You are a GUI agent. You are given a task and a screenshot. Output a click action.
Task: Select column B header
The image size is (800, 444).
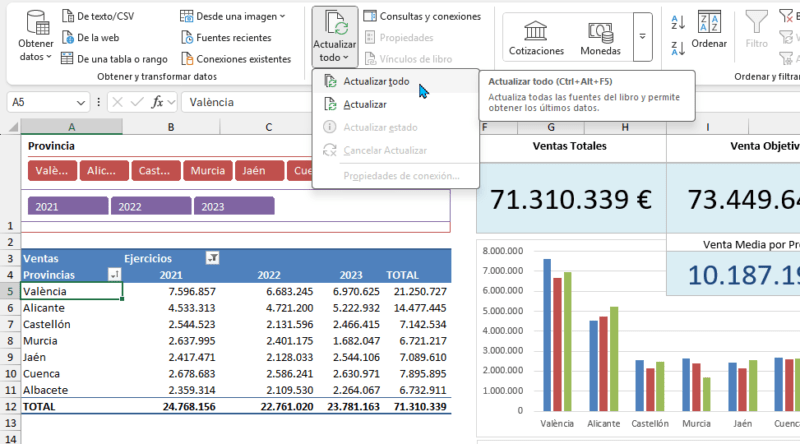pos(171,127)
